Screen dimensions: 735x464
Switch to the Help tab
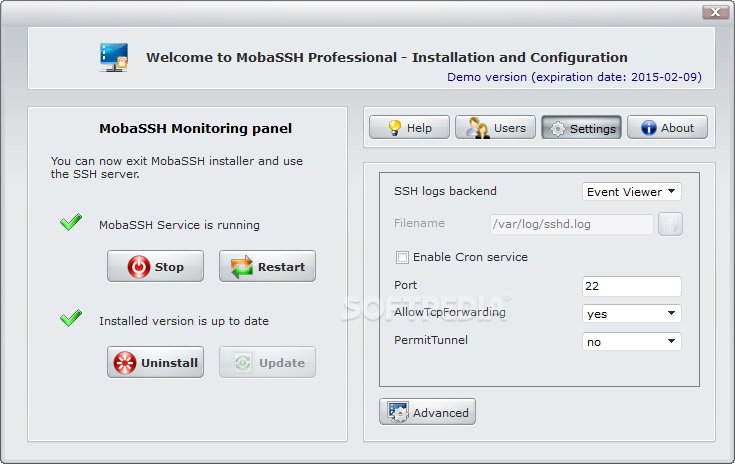coord(409,127)
